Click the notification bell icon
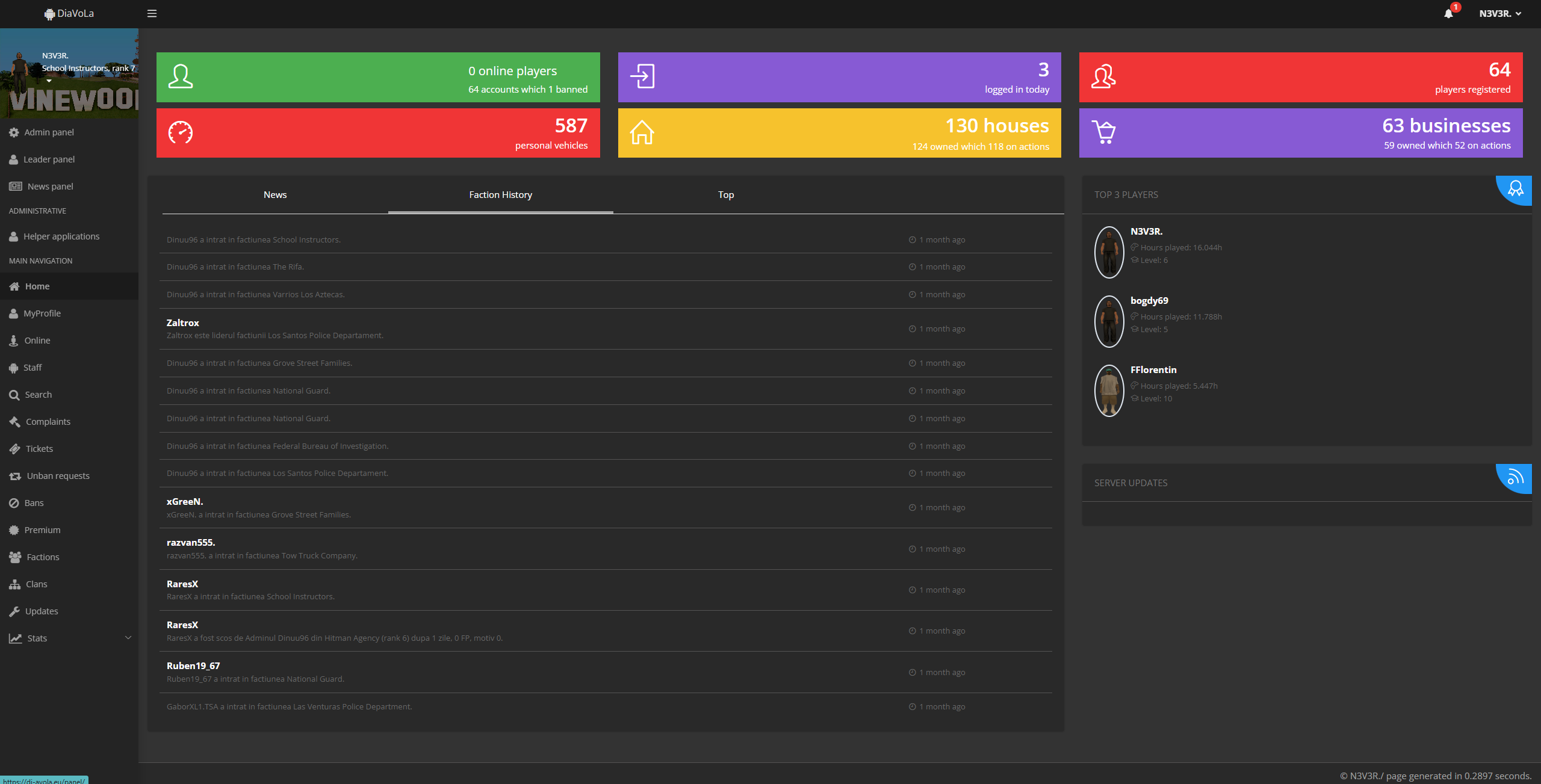Viewport: 1541px width, 784px height. 1448,14
